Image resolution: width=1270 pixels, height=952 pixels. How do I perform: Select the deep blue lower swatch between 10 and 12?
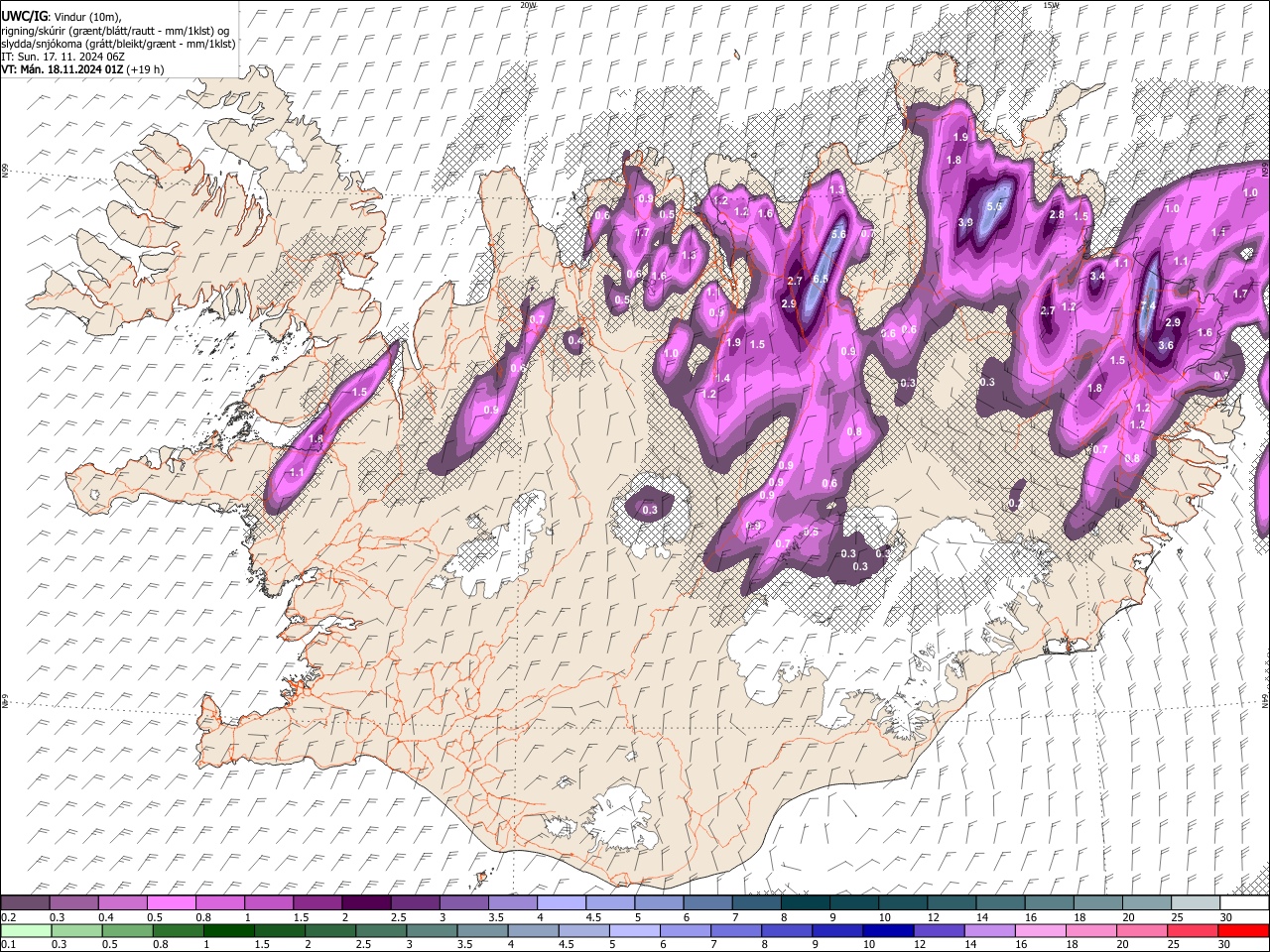887,930
